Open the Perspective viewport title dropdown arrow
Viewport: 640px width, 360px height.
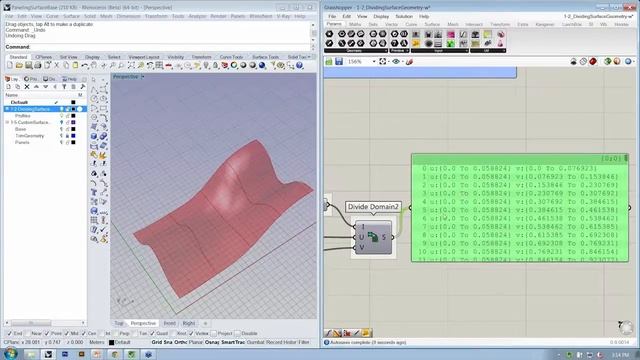click(x=142, y=77)
